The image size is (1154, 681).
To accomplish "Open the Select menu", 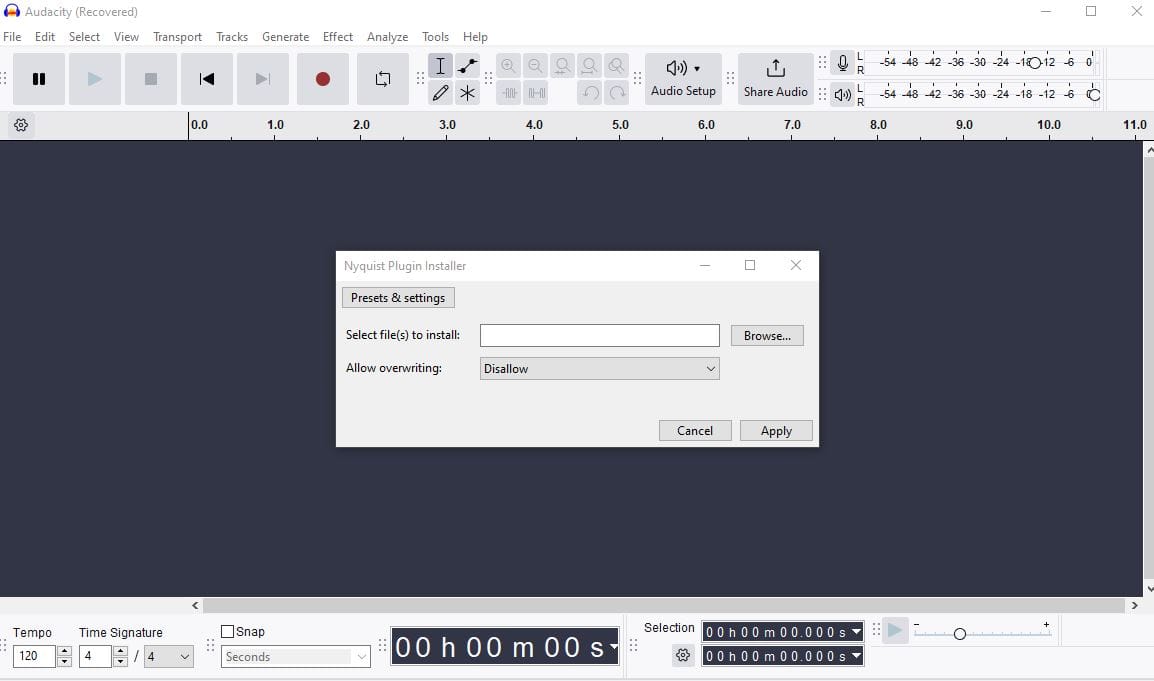I will tap(84, 37).
